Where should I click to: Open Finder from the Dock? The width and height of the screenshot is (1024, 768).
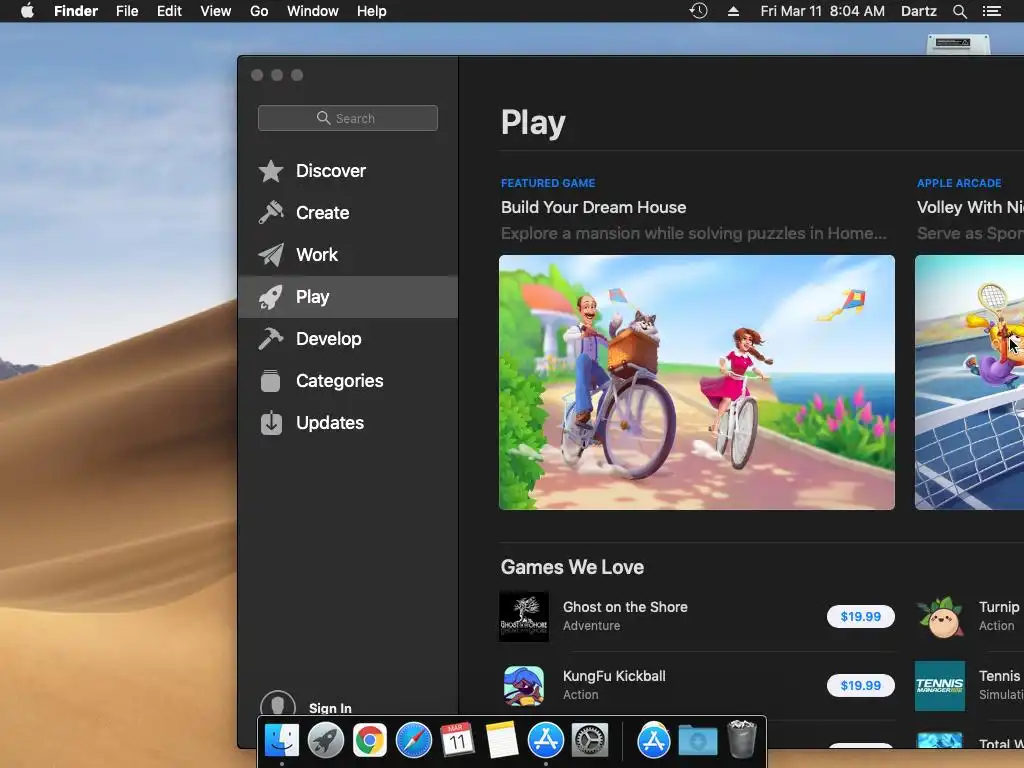282,741
